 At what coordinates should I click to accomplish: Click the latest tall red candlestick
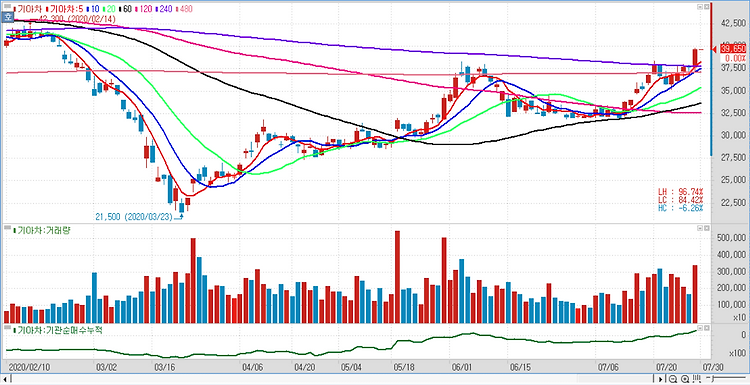695,57
